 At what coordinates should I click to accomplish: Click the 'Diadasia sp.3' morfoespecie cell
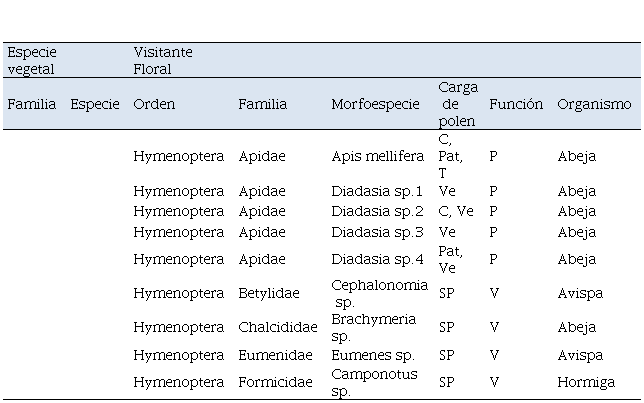(x=377, y=232)
